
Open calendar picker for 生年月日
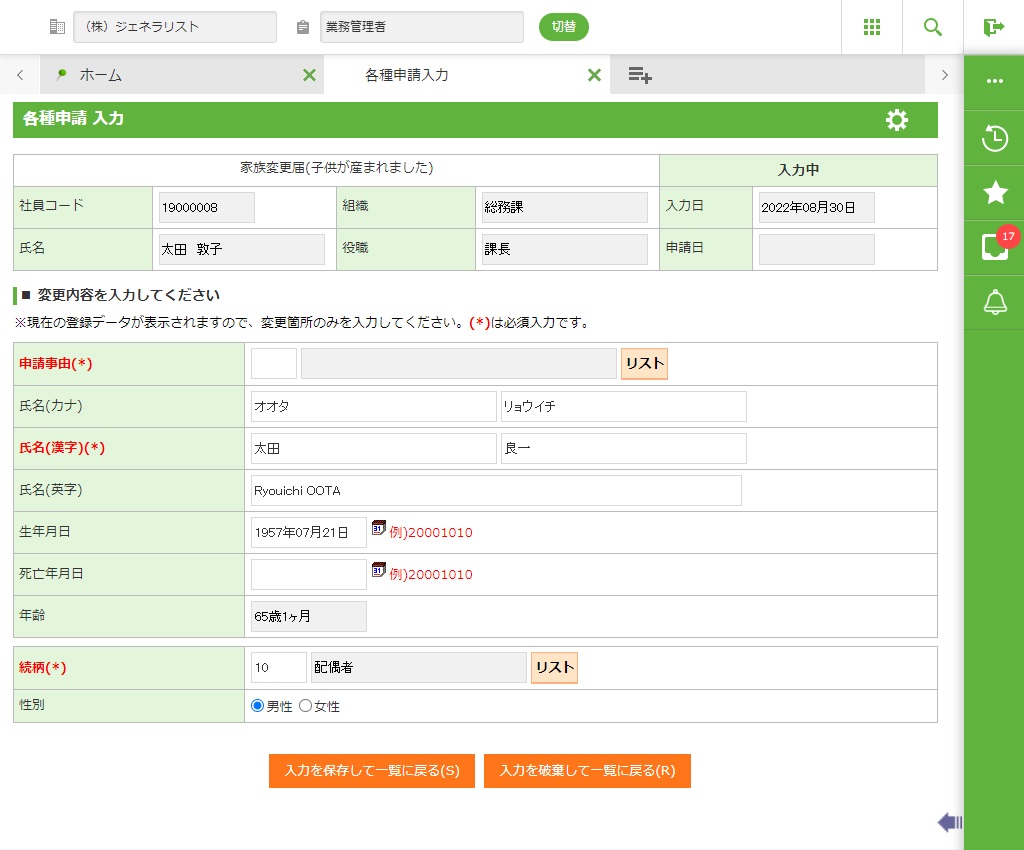click(x=378, y=528)
